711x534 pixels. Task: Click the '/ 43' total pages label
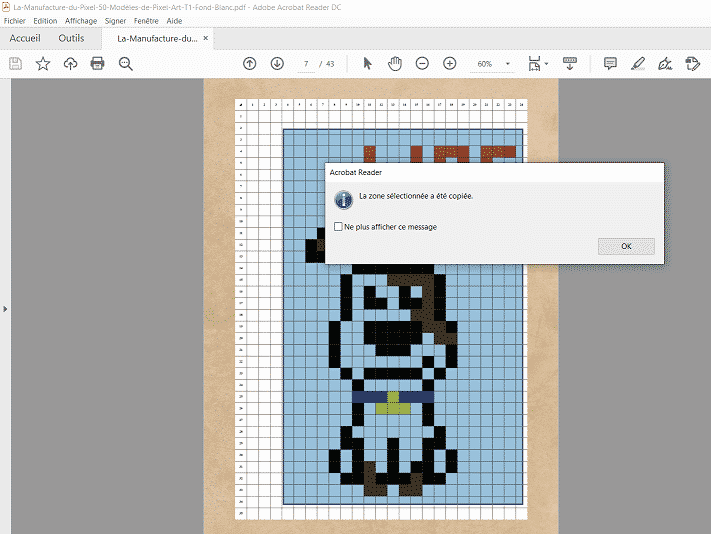326,64
